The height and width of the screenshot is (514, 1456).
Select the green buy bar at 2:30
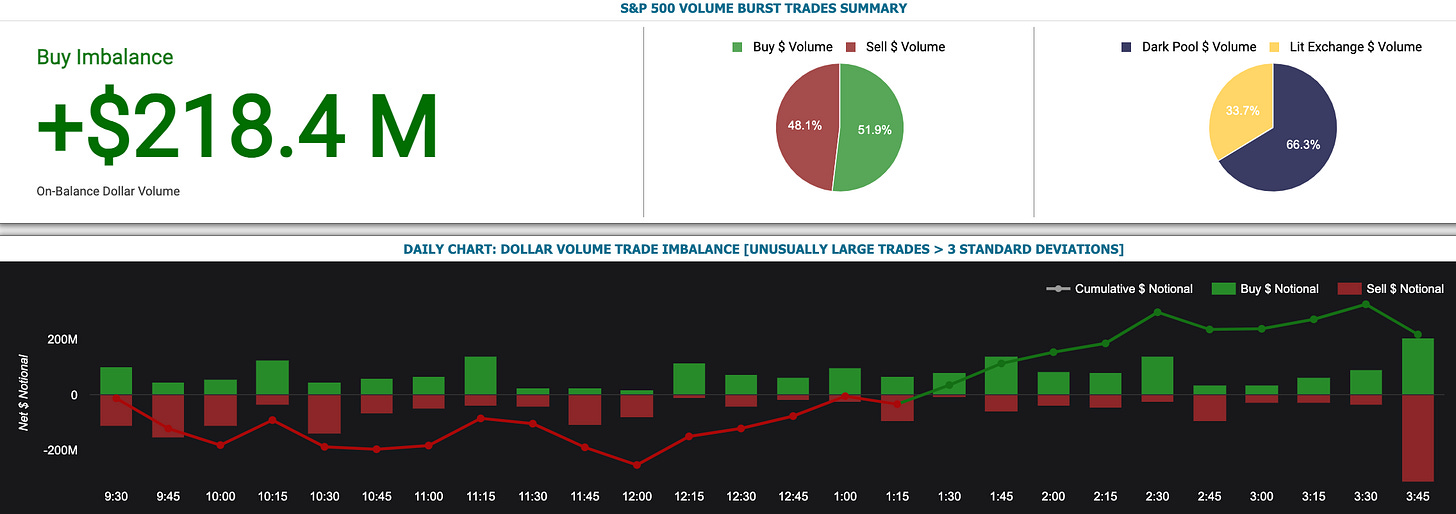click(1157, 376)
